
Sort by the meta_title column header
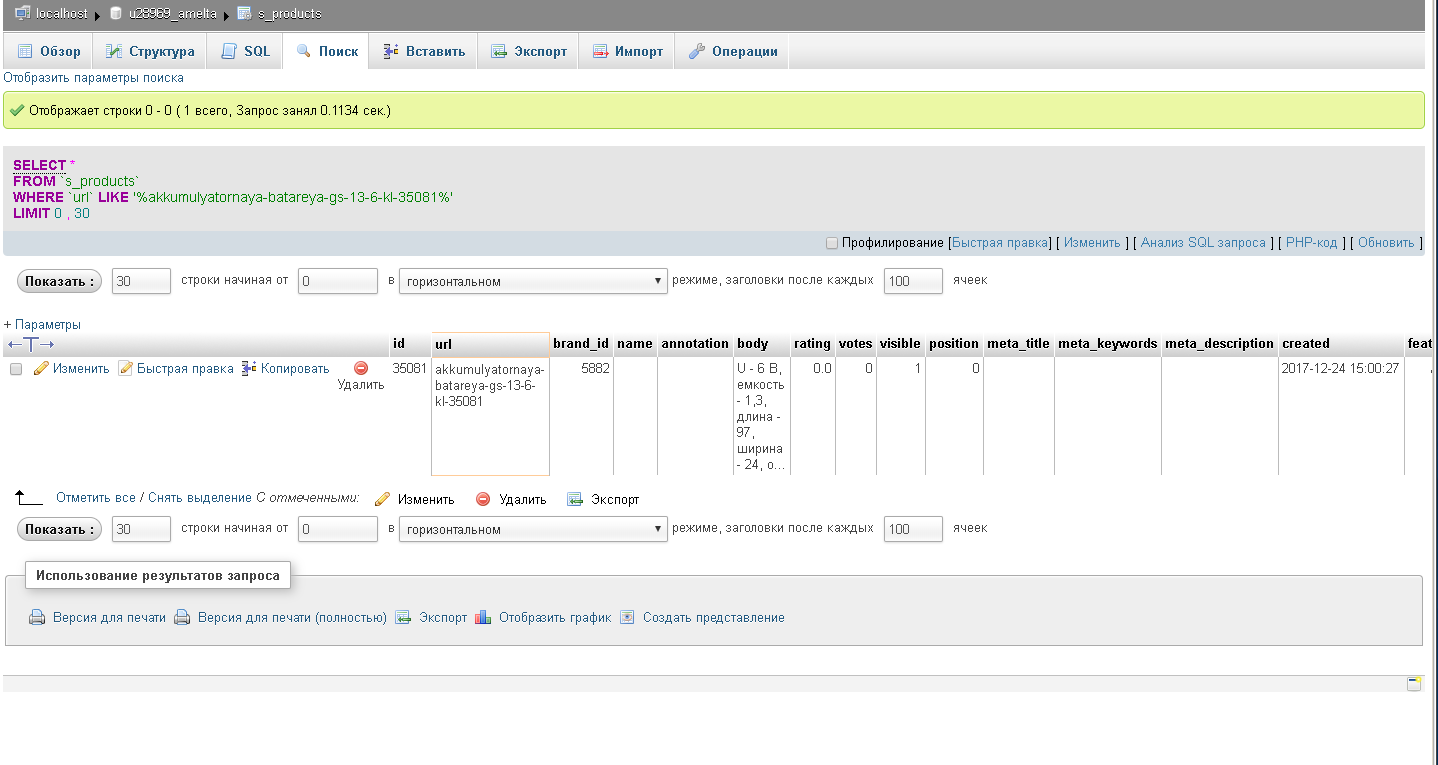point(1018,343)
